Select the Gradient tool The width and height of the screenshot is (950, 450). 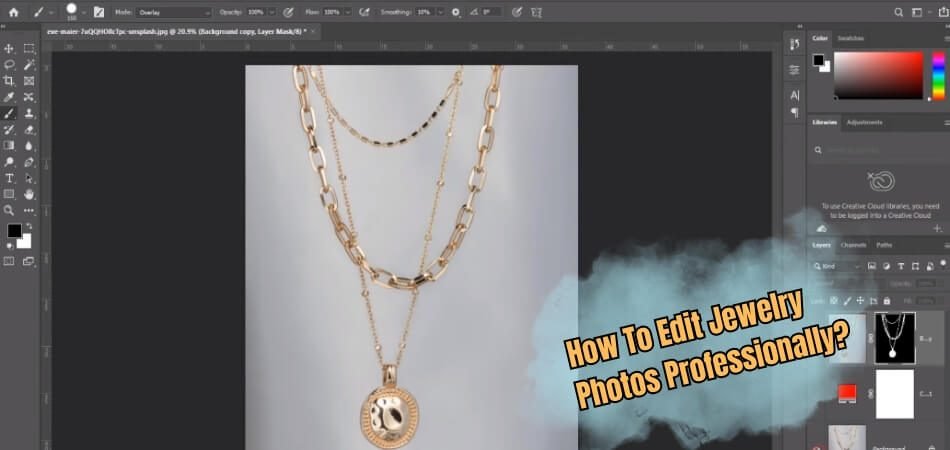9,145
